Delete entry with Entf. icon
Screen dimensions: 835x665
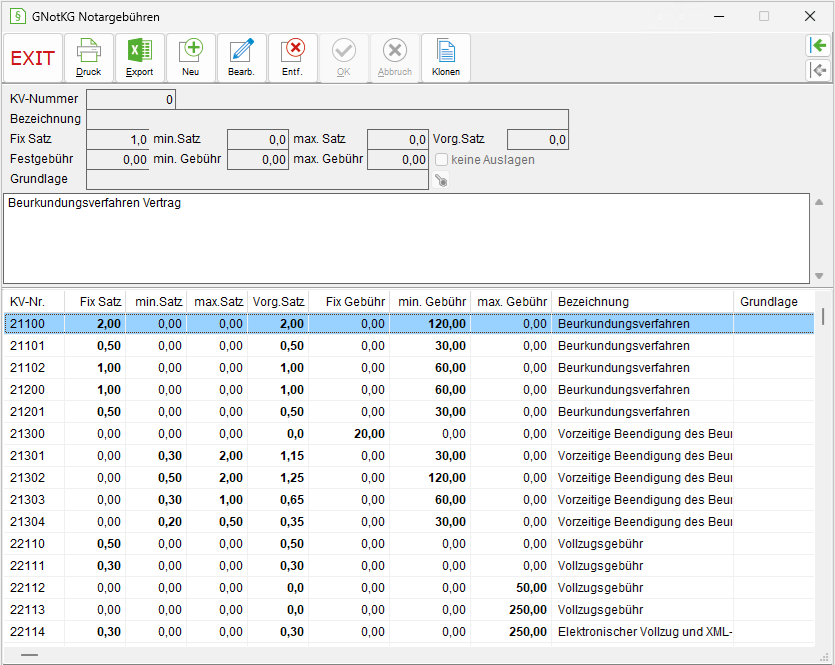tap(292, 58)
